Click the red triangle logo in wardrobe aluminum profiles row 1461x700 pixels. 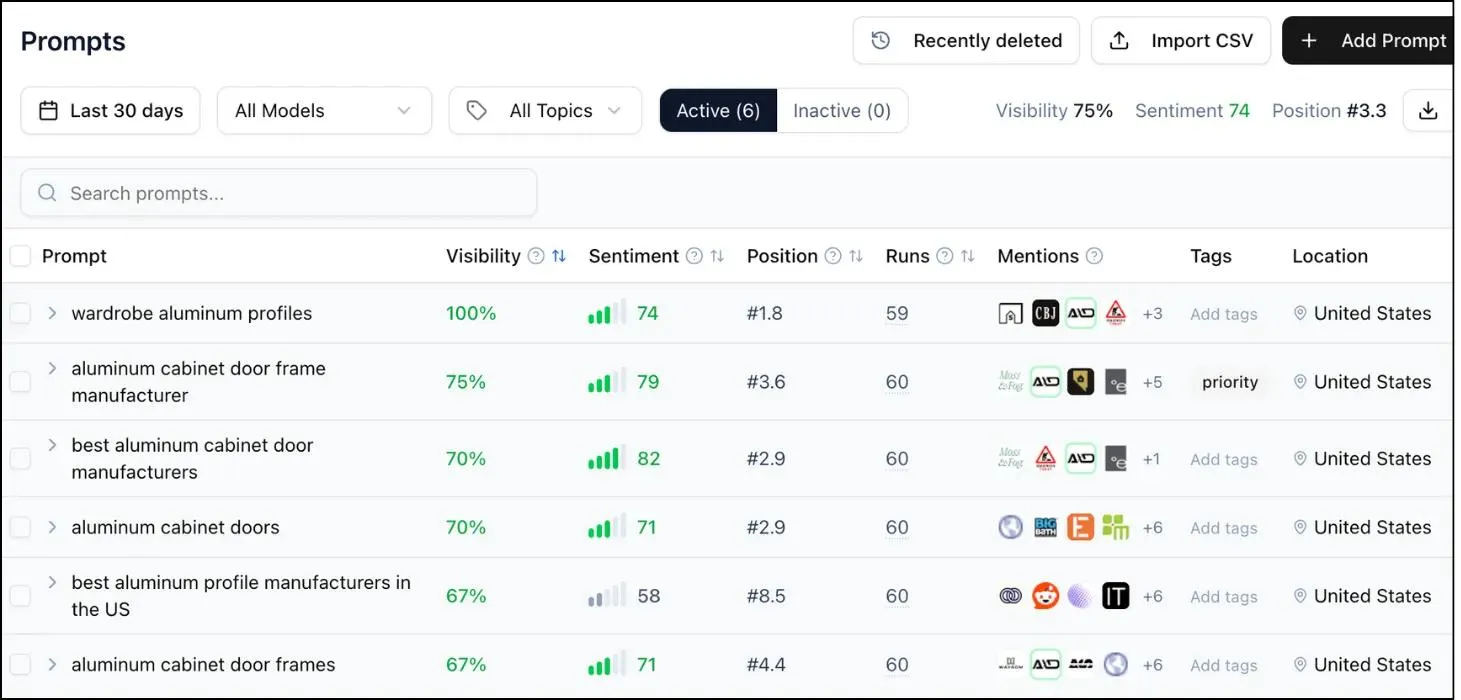pos(1116,313)
